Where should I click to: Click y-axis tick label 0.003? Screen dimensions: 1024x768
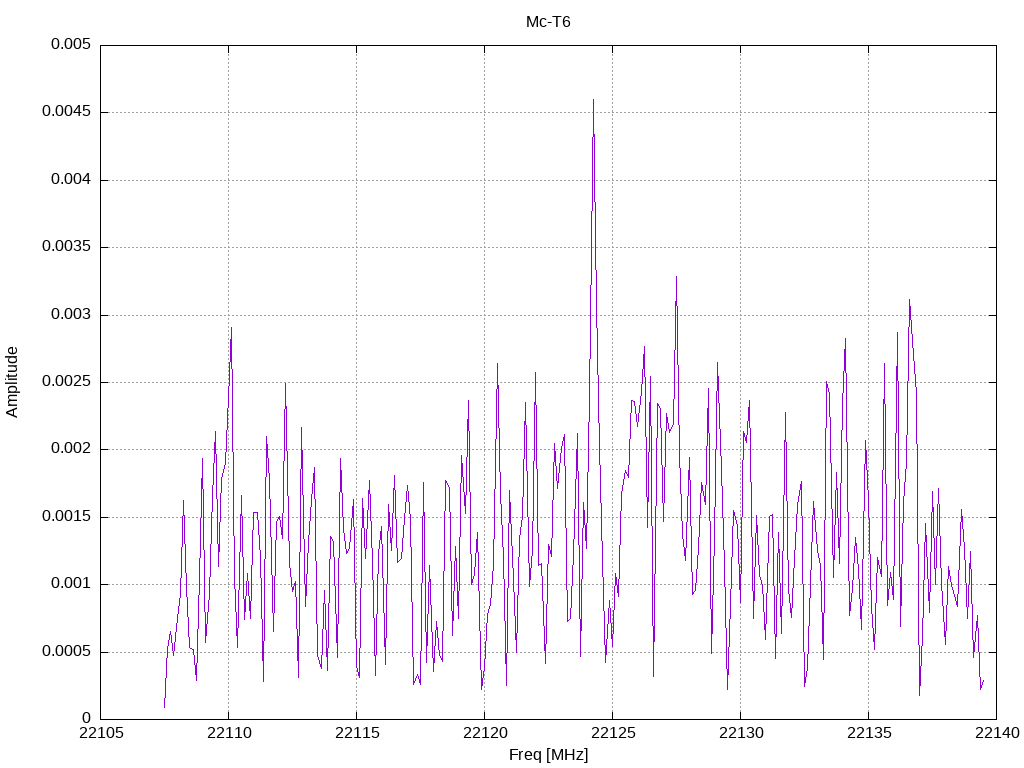pyautogui.click(x=71, y=315)
